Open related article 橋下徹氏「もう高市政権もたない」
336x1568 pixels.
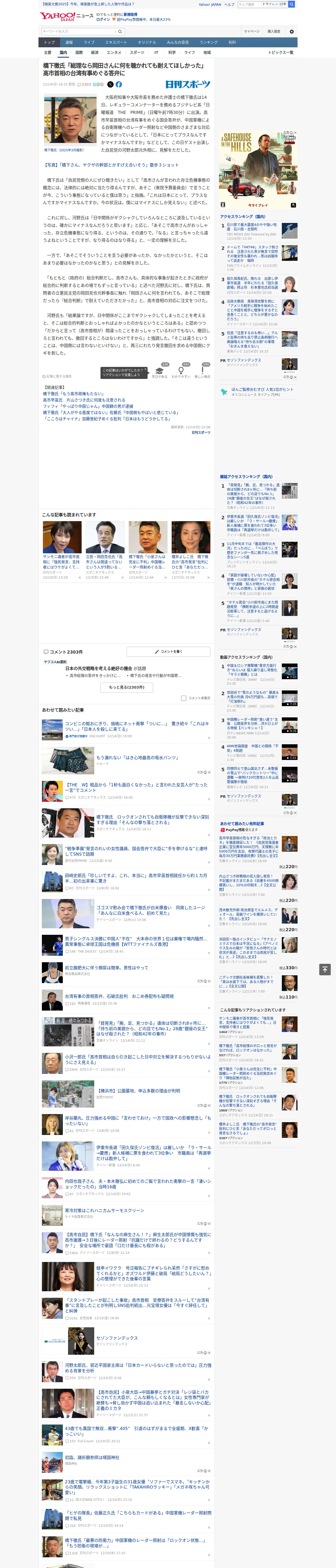click(x=73, y=394)
